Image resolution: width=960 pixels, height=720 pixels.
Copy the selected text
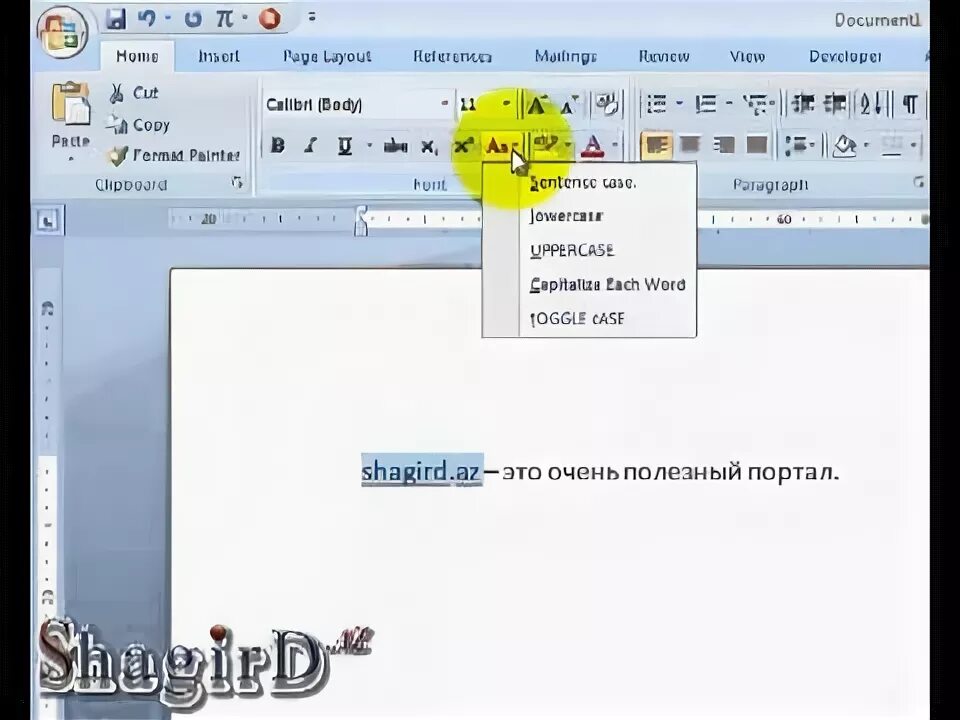[137, 125]
